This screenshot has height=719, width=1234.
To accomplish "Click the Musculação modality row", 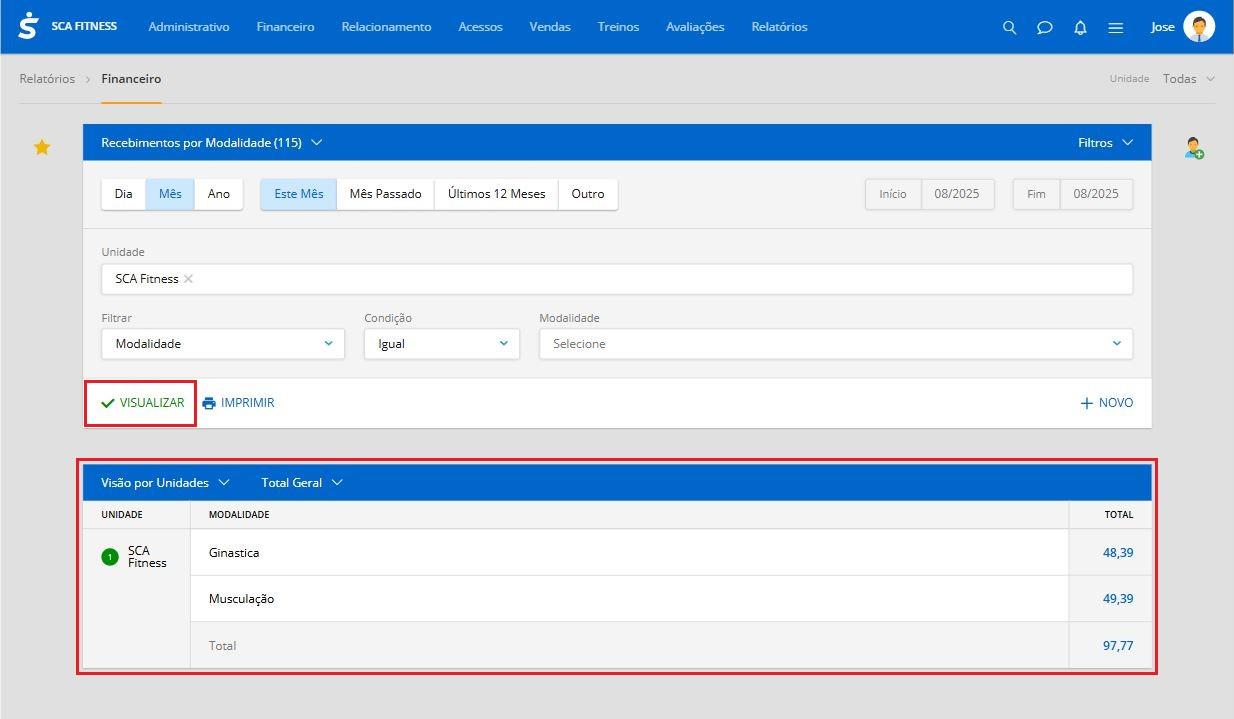I will click(x=629, y=599).
